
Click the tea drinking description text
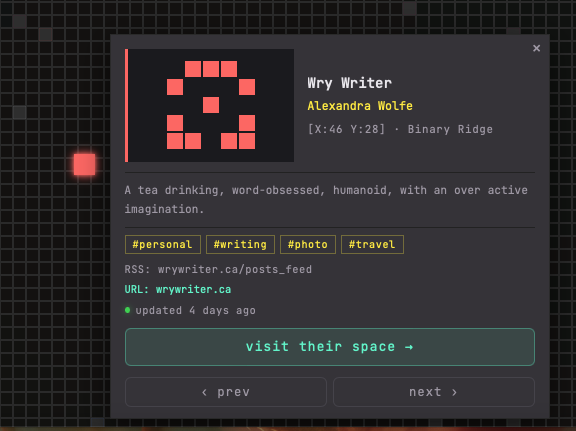pyautogui.click(x=326, y=200)
